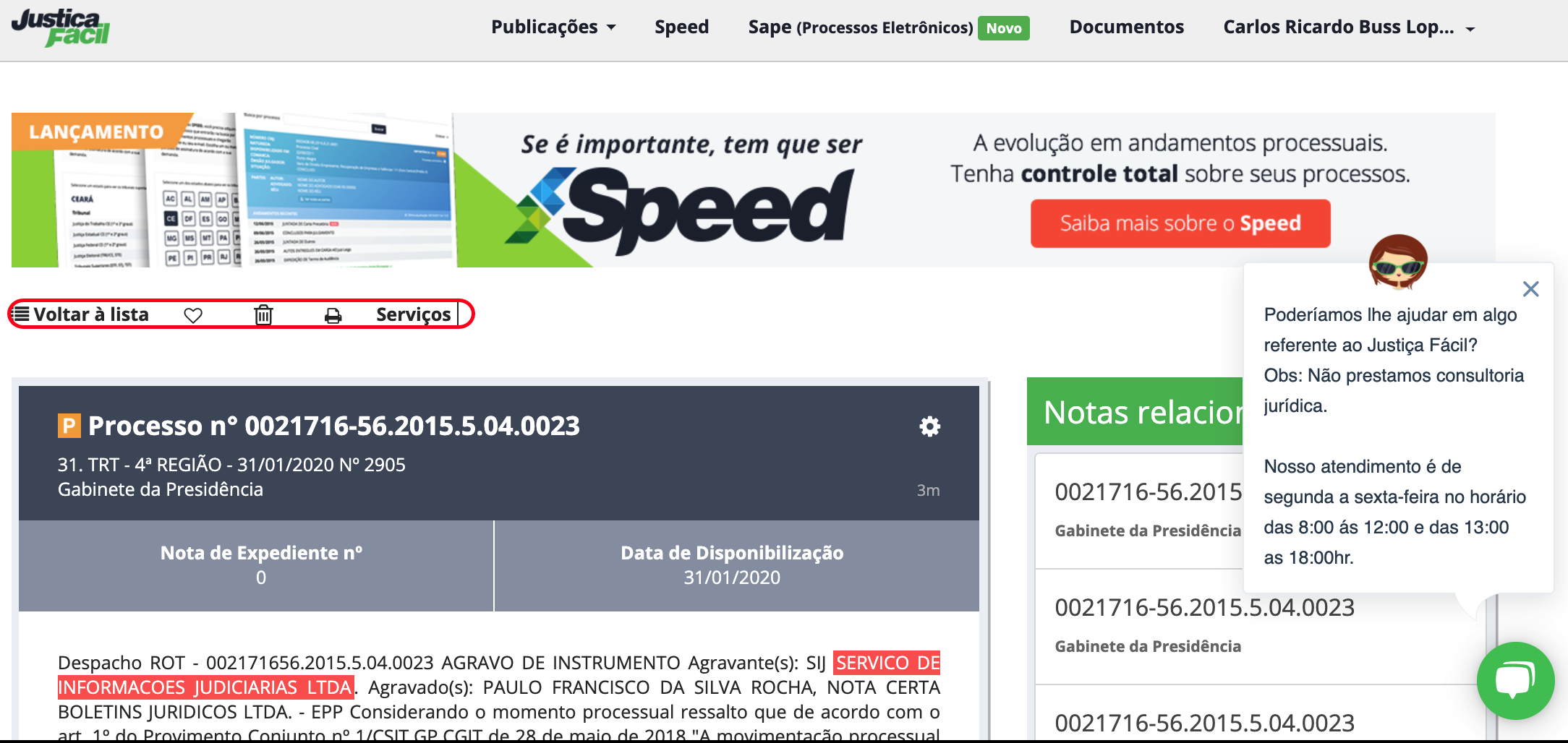
Task: Close the help chat popup
Action: tap(1530, 289)
